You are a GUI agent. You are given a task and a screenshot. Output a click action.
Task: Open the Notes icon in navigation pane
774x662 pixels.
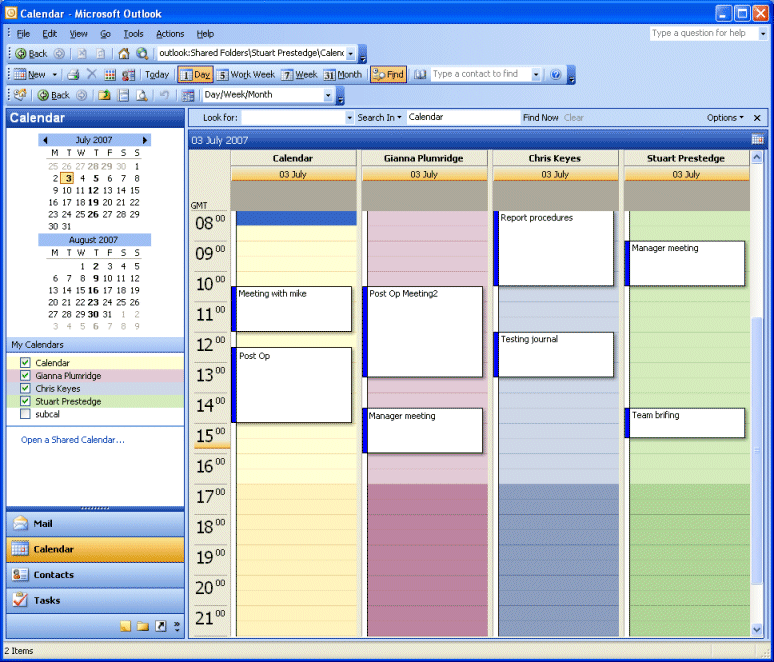pos(125,626)
